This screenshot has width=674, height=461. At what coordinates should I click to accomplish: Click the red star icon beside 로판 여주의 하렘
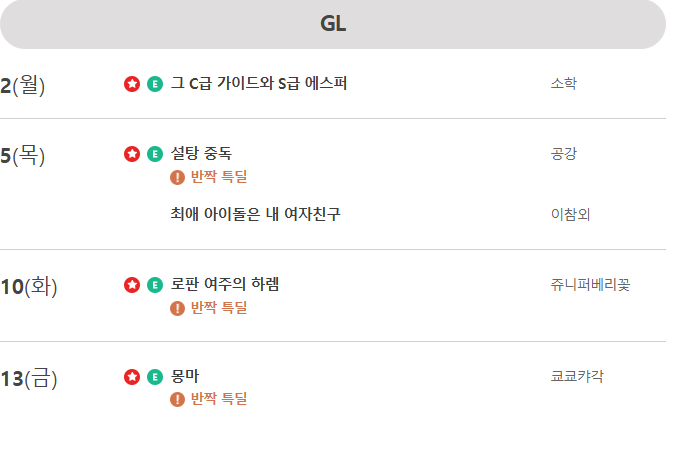click(x=132, y=285)
